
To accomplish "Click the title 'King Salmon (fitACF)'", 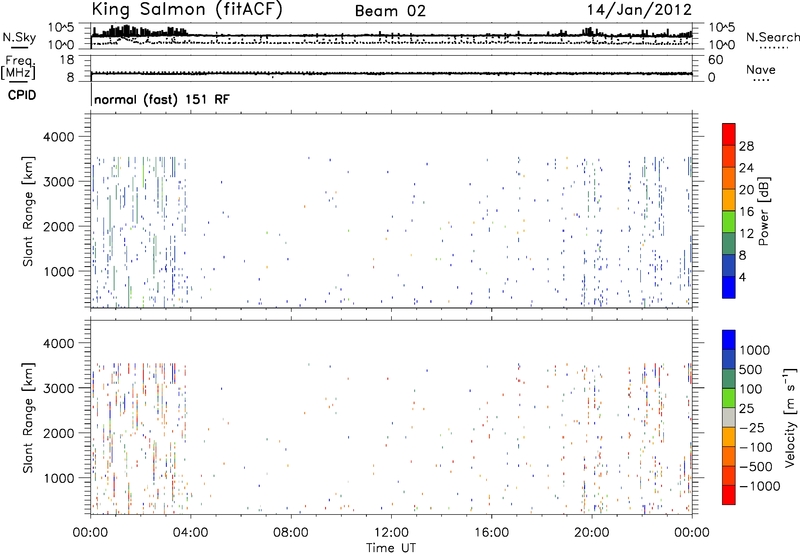I will [x=187, y=10].
